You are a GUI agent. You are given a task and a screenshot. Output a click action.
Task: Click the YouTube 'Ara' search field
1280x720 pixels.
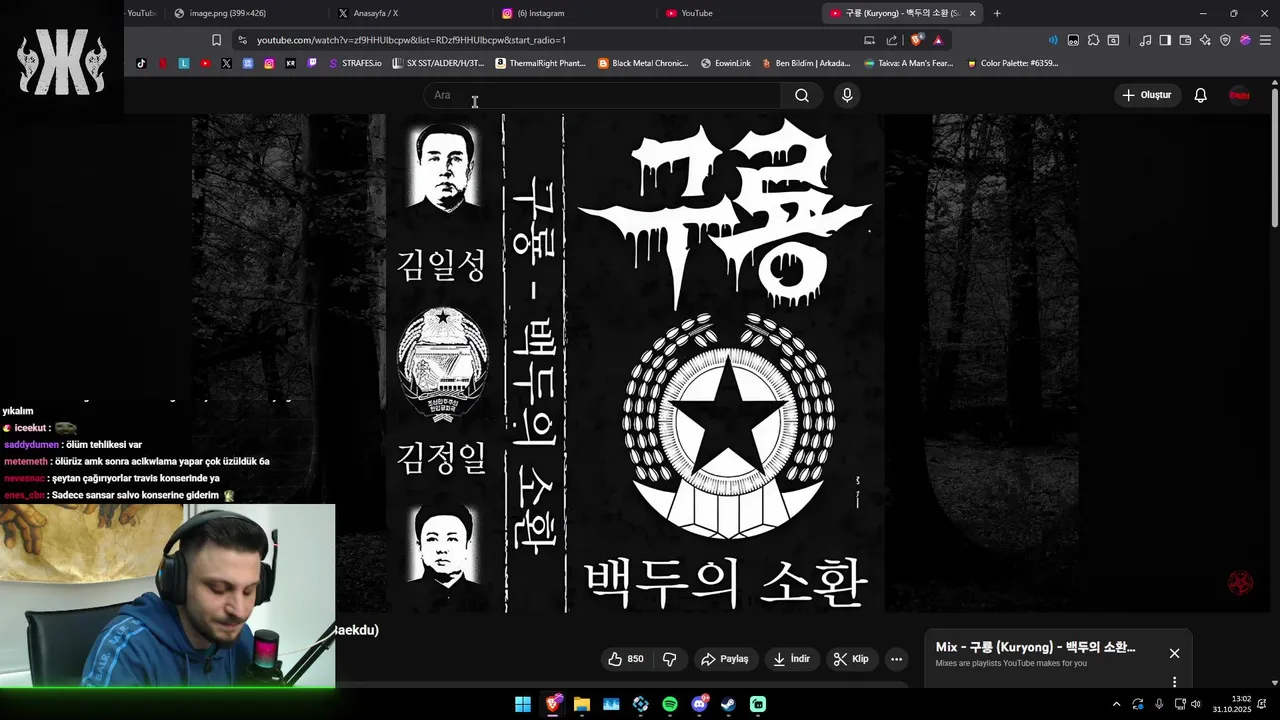tap(602, 95)
